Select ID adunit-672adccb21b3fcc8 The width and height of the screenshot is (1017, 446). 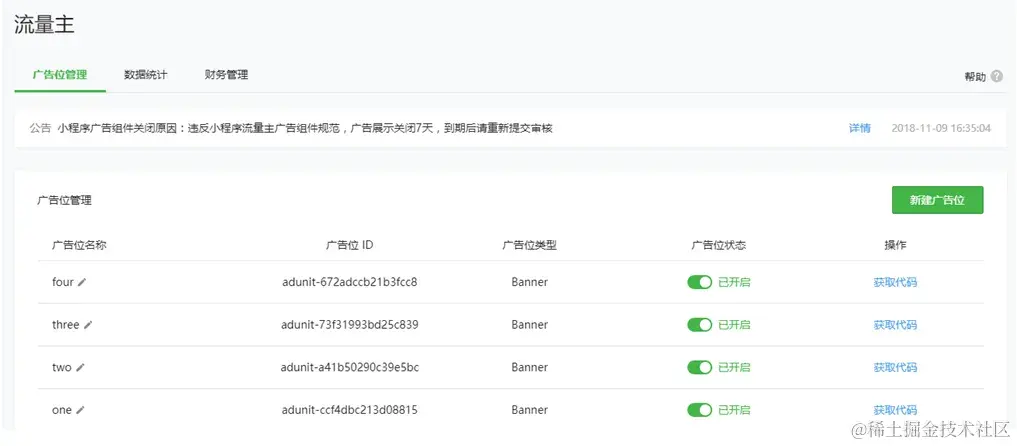[350, 282]
